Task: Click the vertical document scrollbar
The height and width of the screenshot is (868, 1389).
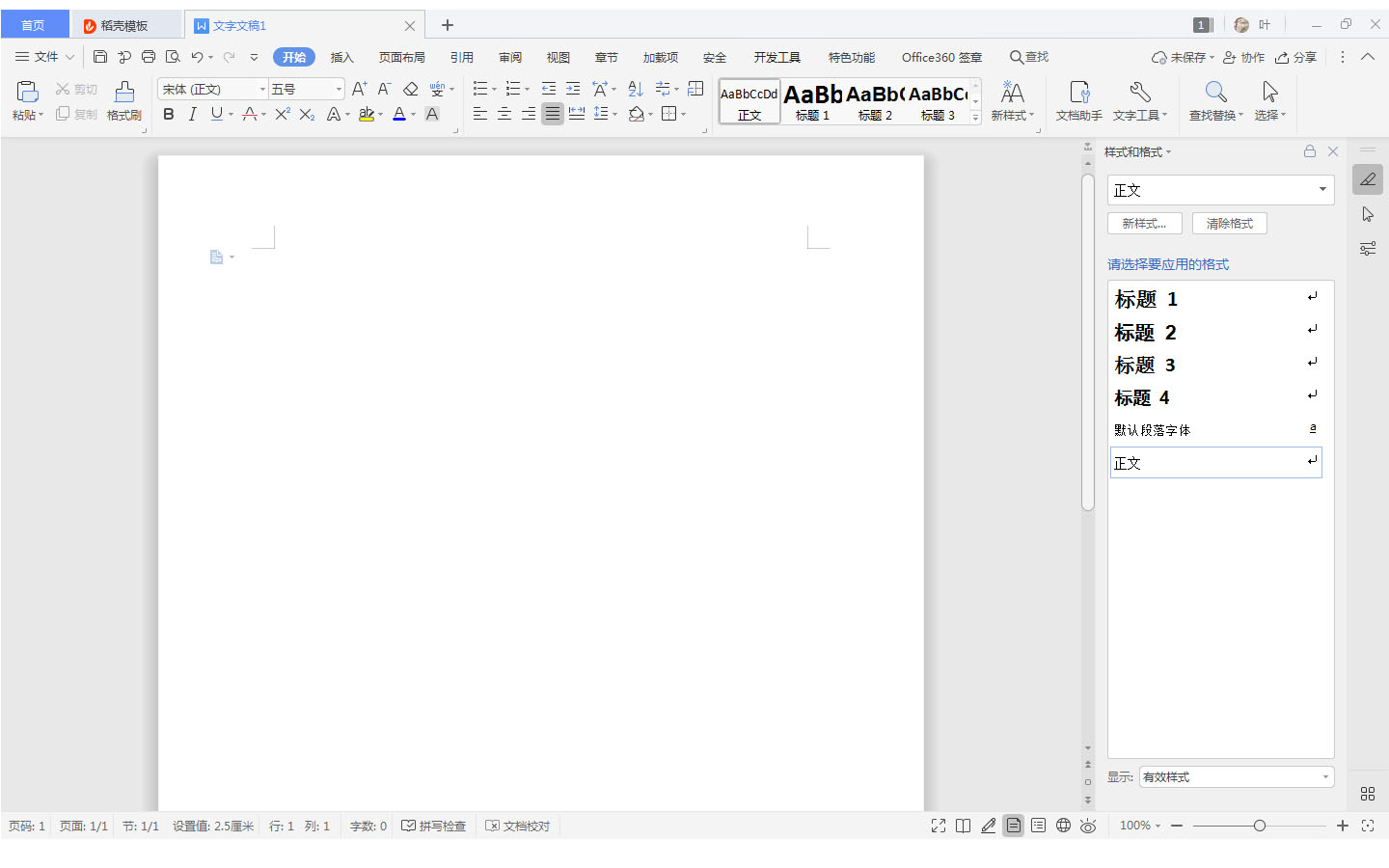Action: [x=1088, y=342]
